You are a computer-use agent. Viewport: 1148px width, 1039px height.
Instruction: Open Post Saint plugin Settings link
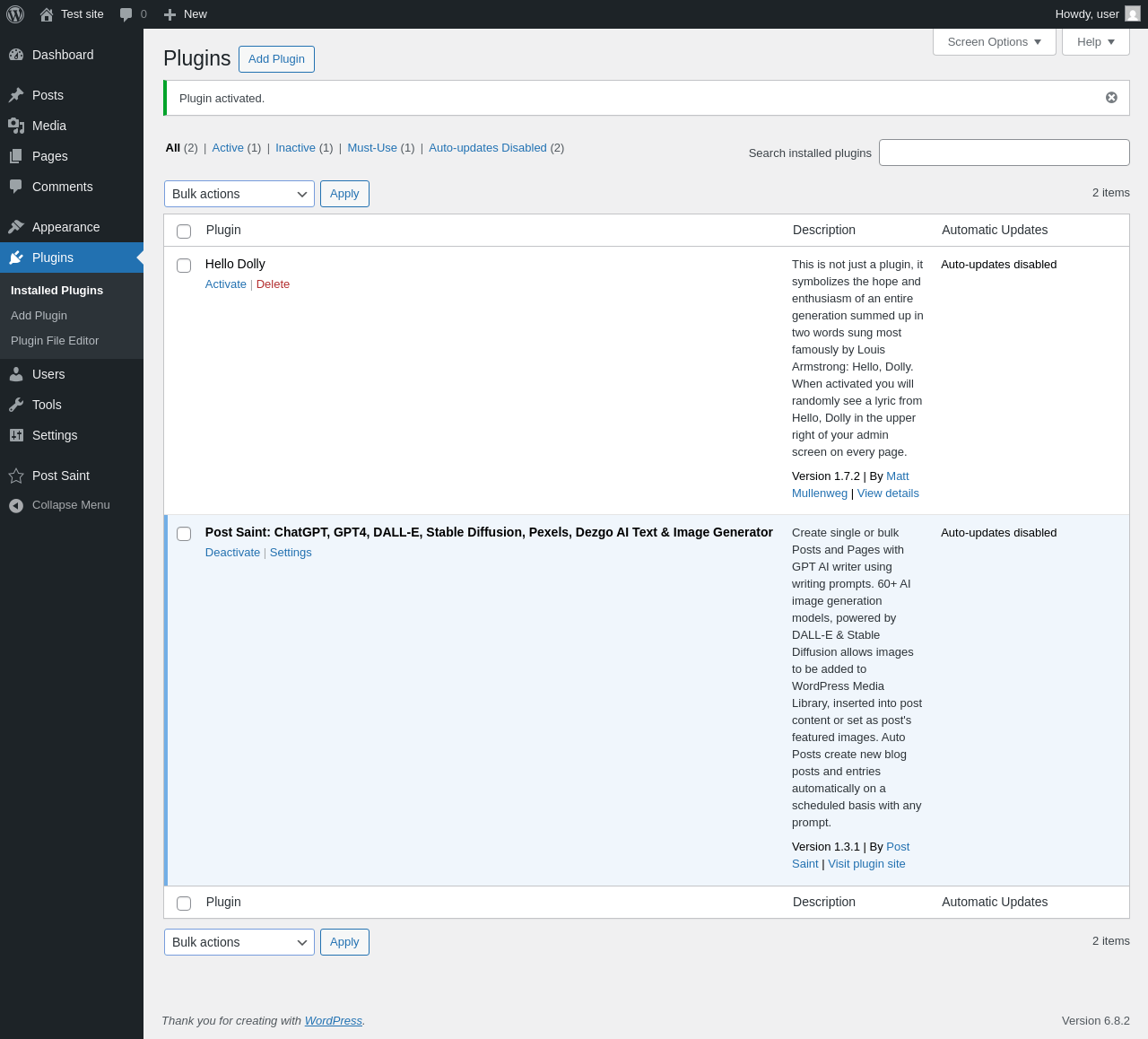click(x=291, y=553)
